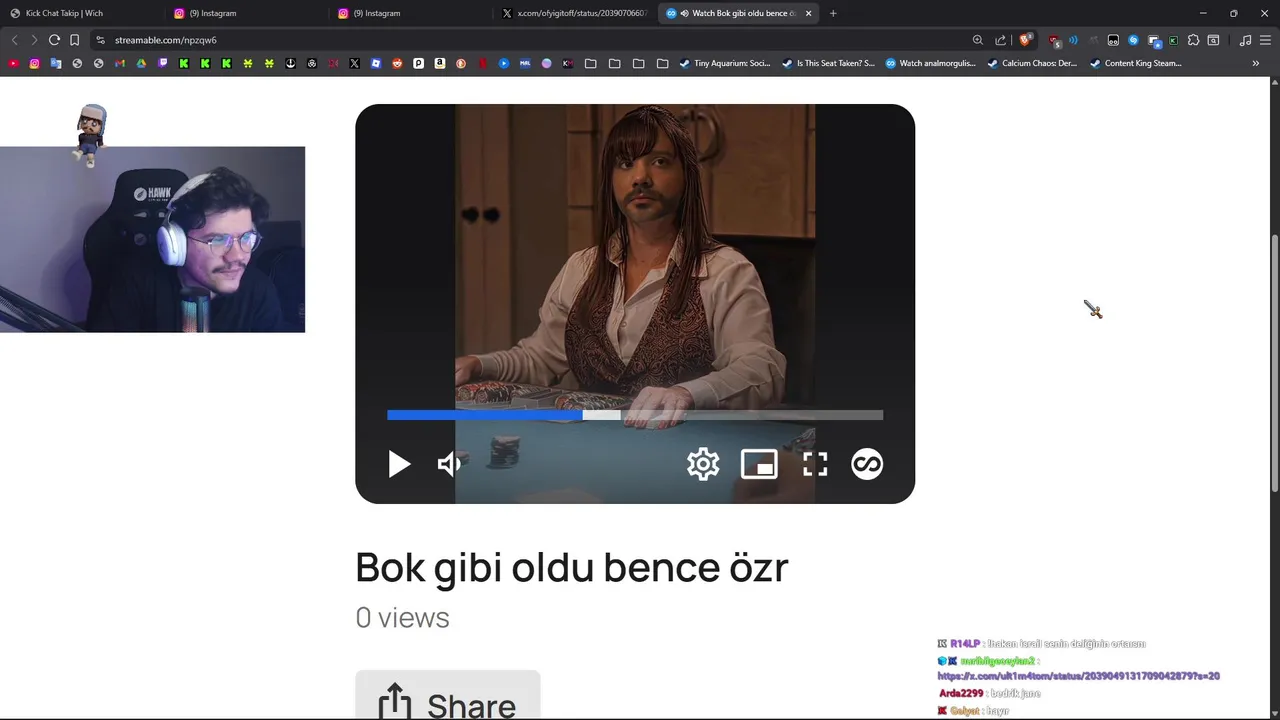Close the Watch Bok gibi oldu tab
The image size is (1280, 720).
808,13
